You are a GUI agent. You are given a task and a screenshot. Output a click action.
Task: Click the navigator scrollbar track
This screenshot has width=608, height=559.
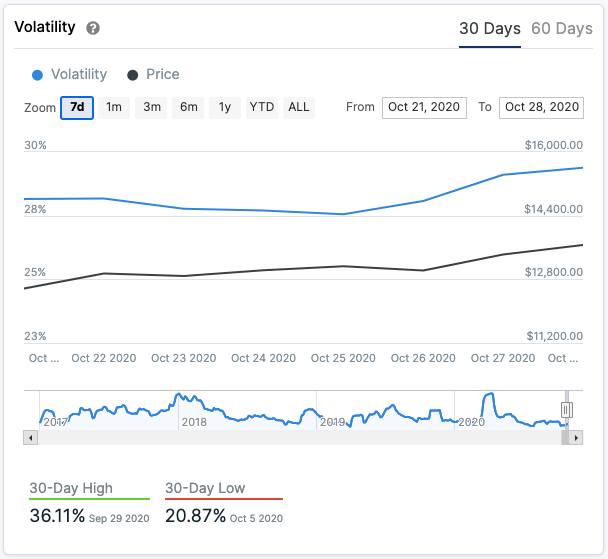click(x=300, y=438)
